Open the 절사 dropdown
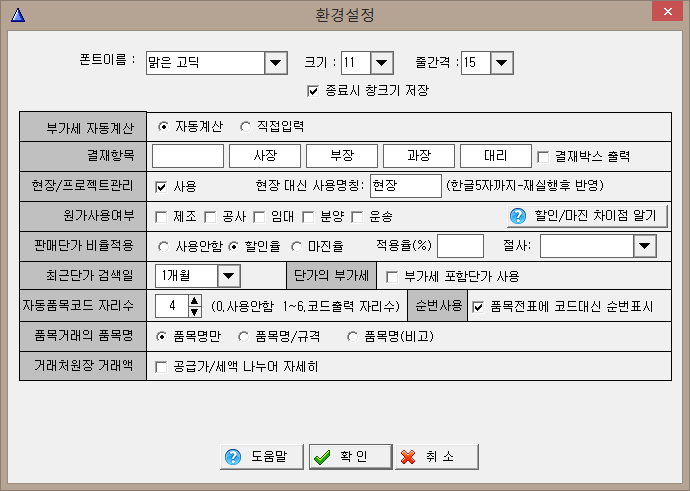690x491 pixels. click(x=645, y=246)
